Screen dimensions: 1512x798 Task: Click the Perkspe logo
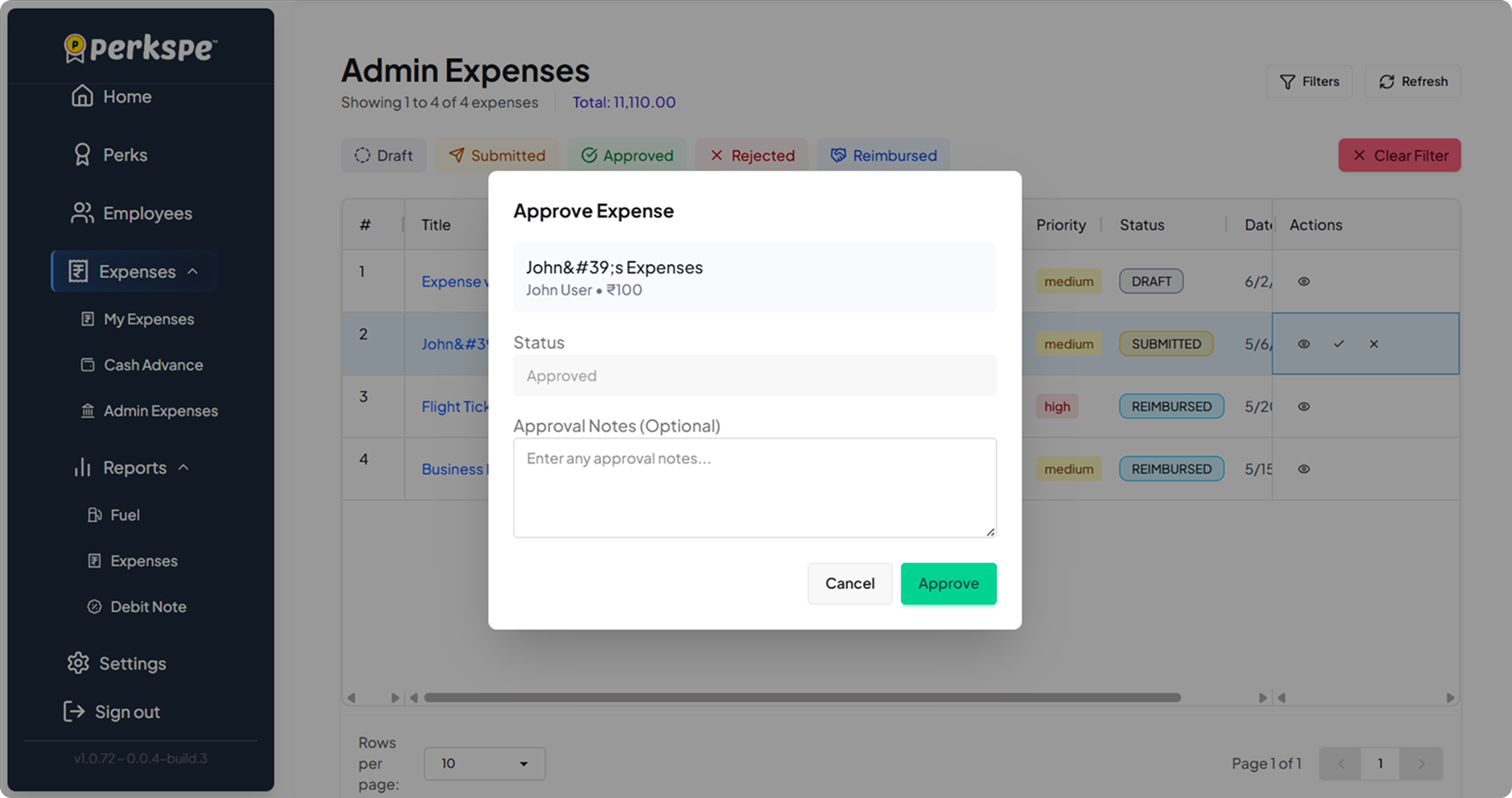(x=140, y=48)
